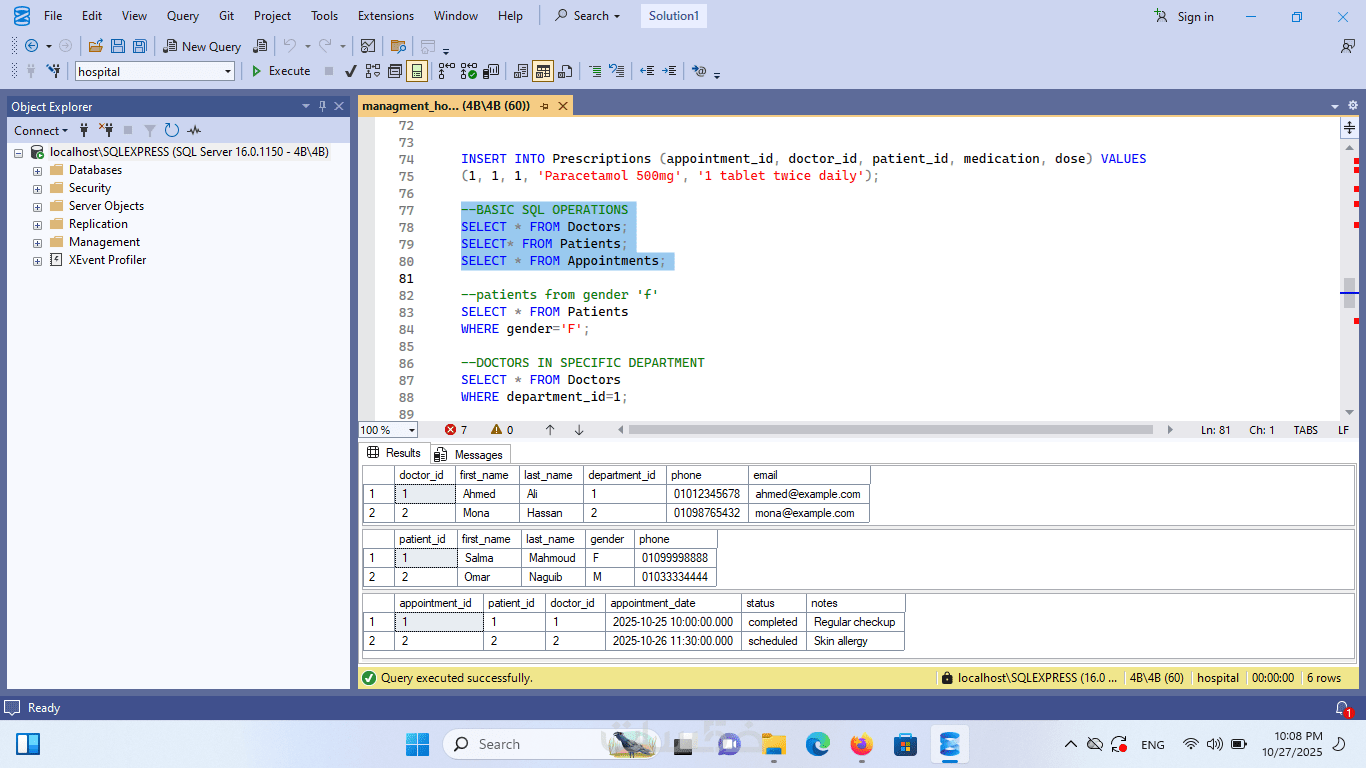
Task: Refresh the Object Explorer tree
Action: coord(172,130)
